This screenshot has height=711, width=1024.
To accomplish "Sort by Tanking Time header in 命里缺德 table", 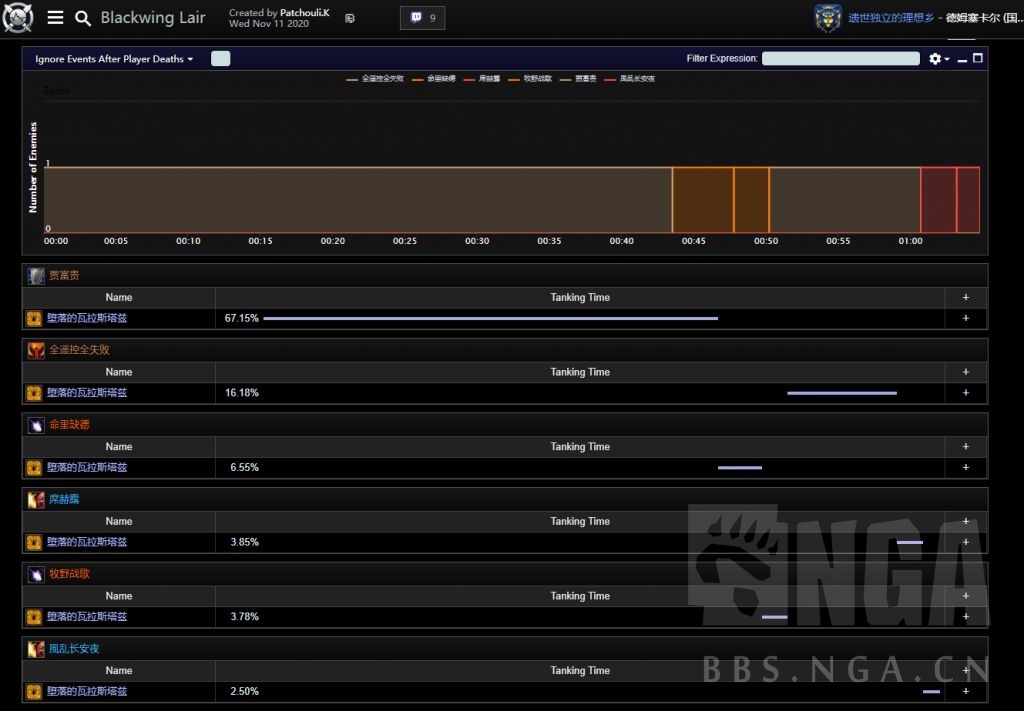I will 579,447.
